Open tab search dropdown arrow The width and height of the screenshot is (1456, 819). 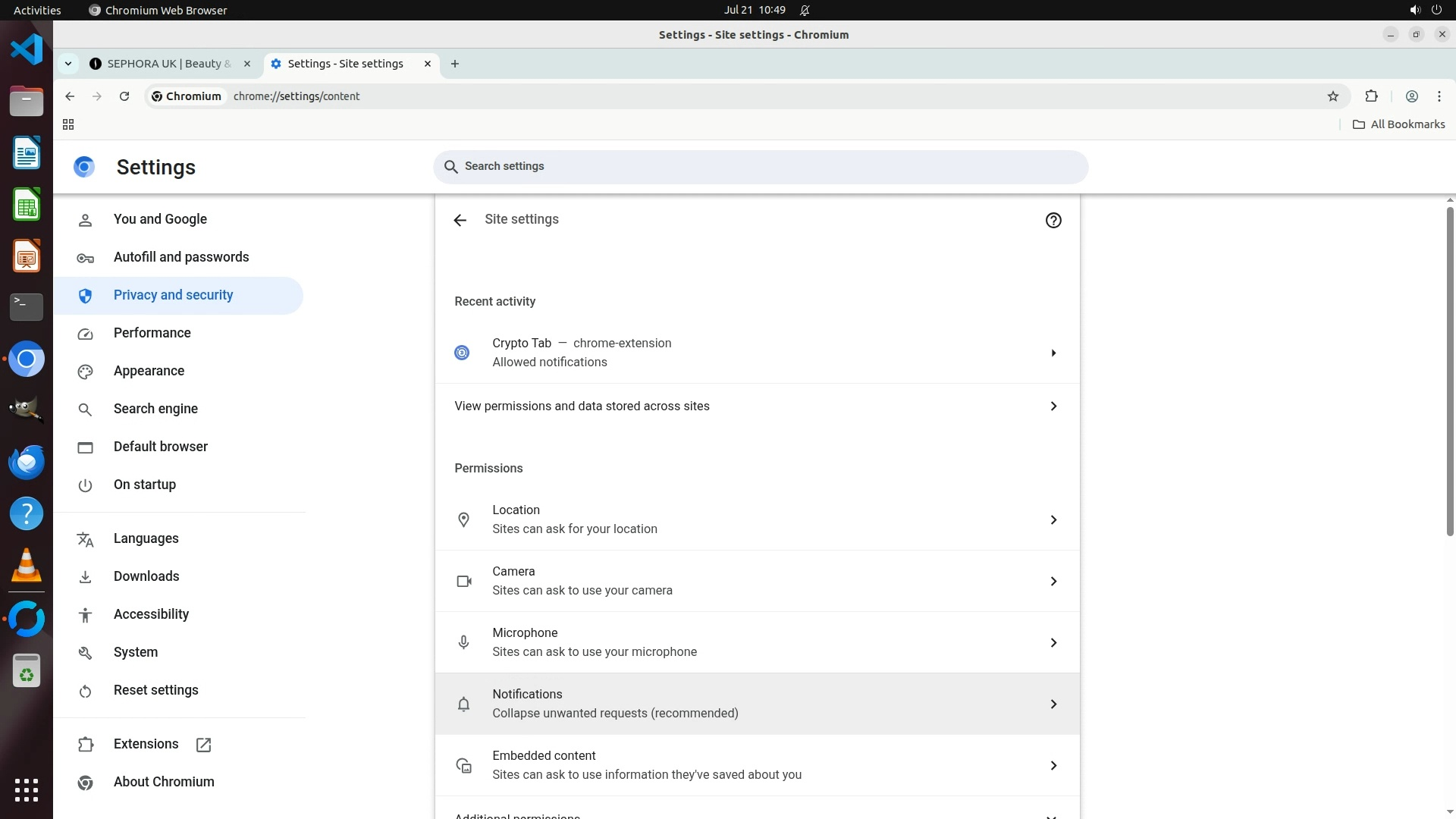[68, 64]
